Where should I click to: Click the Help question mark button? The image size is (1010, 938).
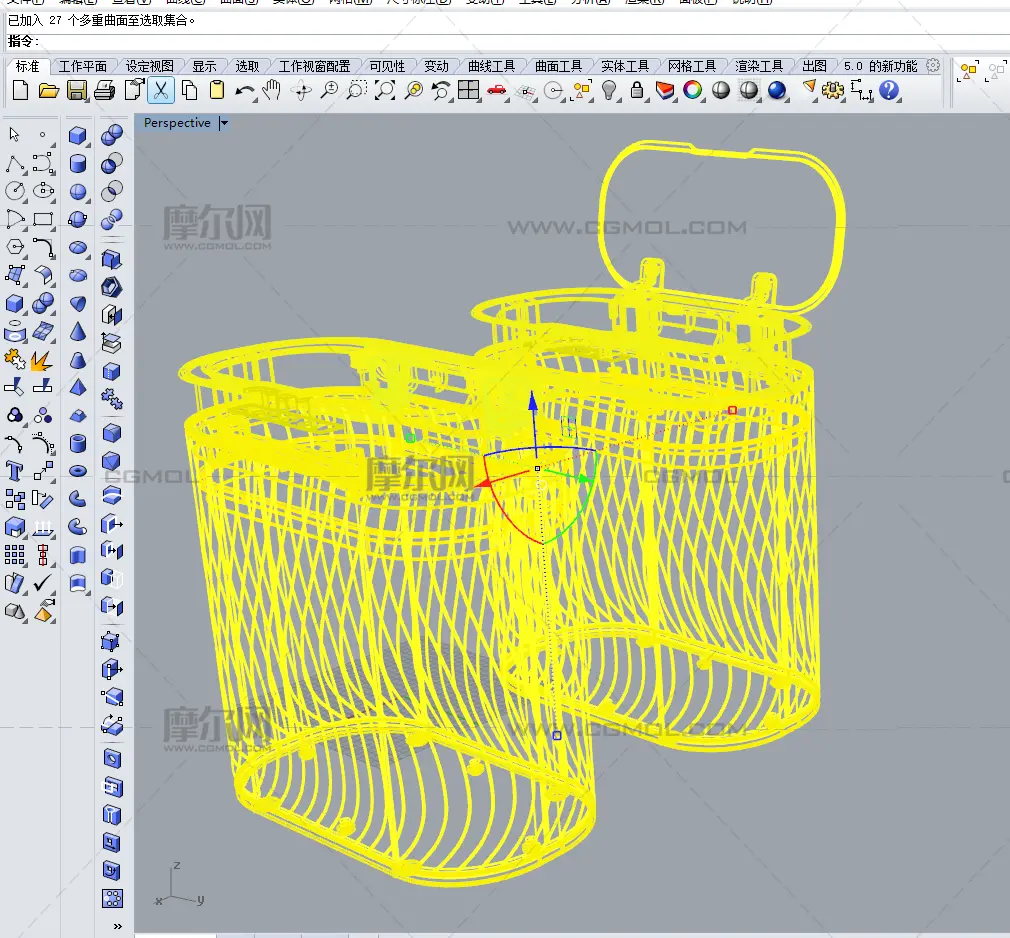[888, 91]
